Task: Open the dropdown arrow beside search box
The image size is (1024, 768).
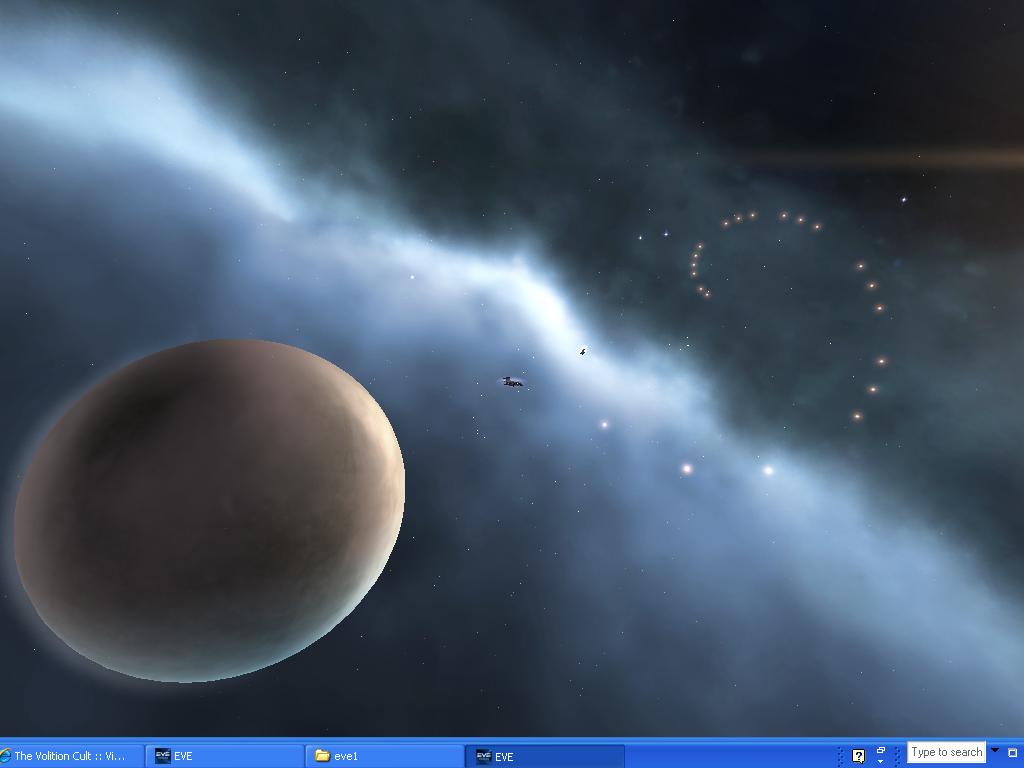Action: pos(995,750)
